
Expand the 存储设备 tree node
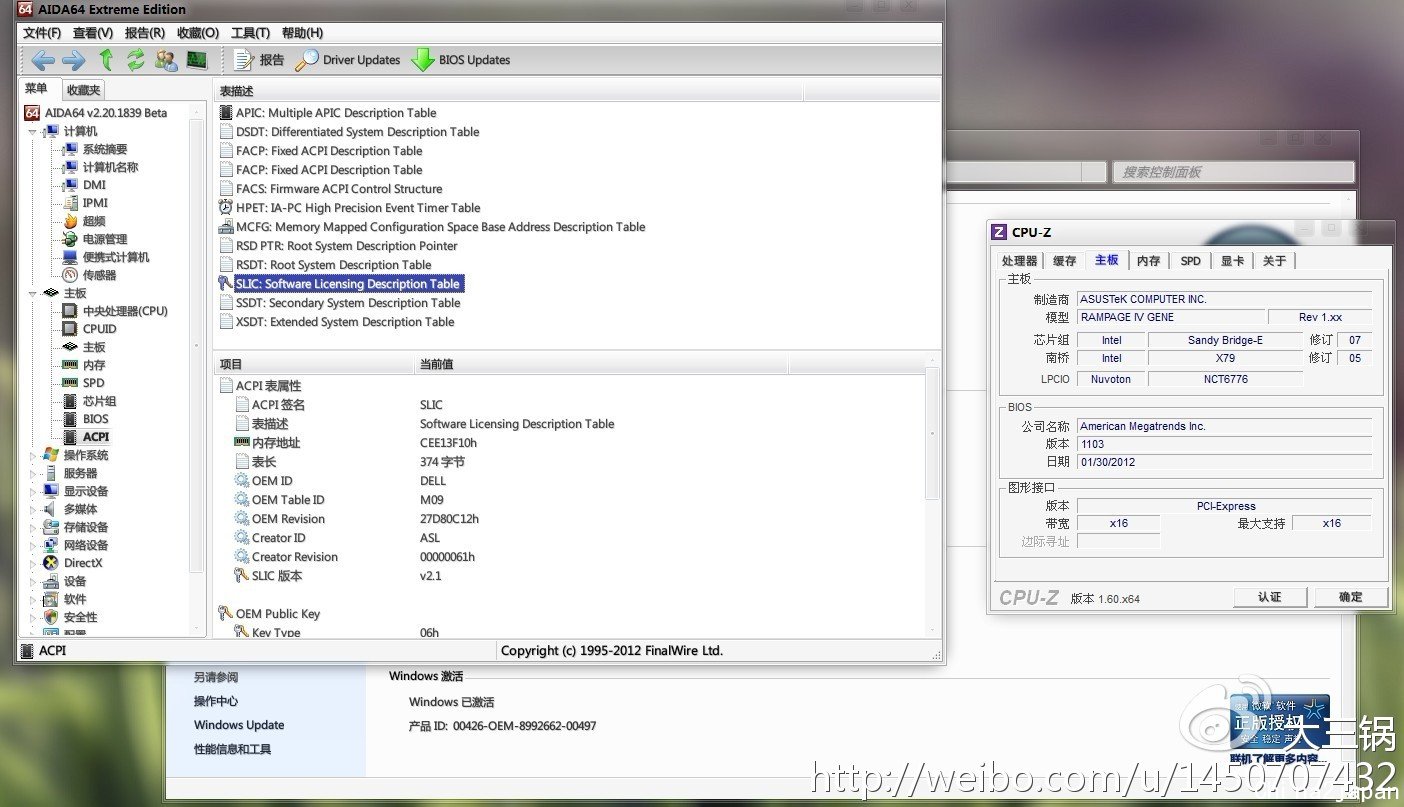pyautogui.click(x=32, y=527)
